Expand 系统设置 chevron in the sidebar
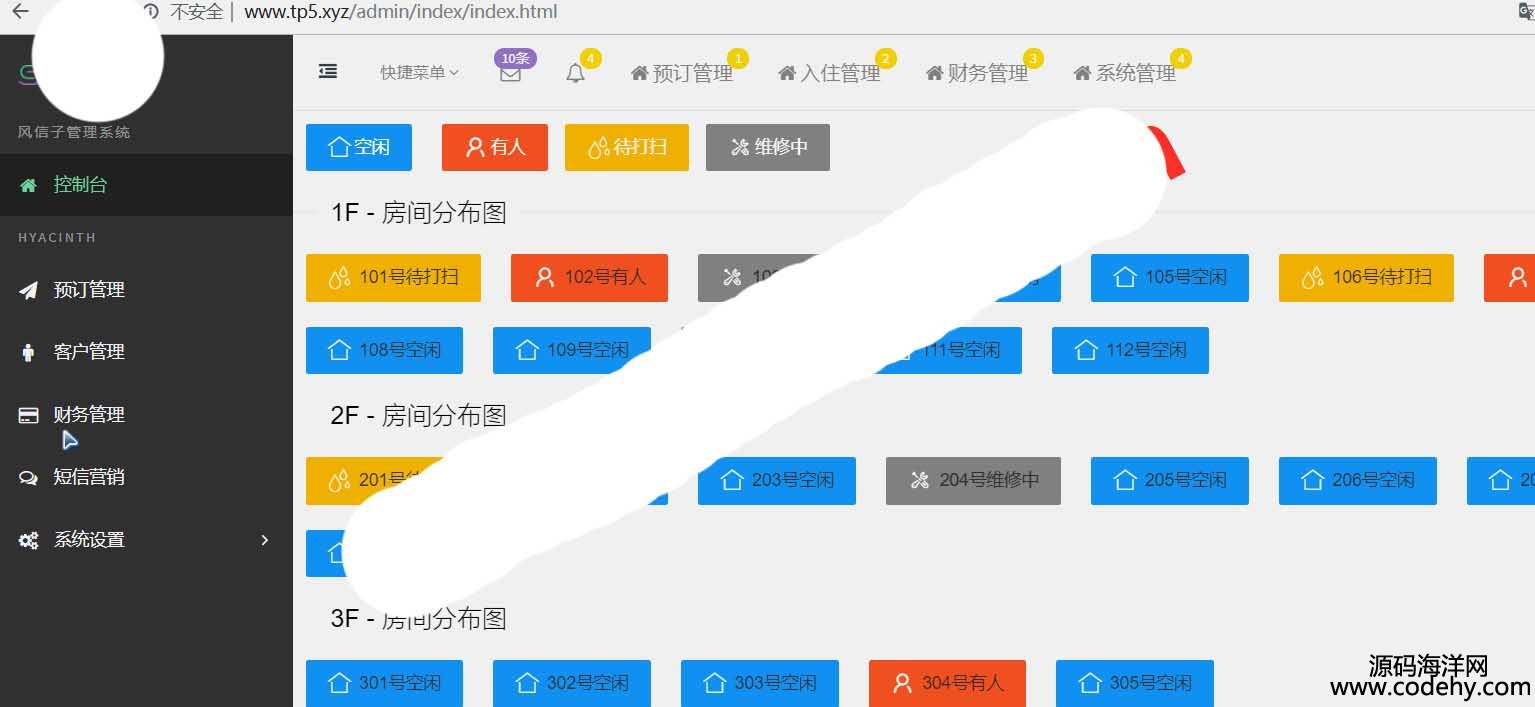This screenshot has width=1535, height=707. point(265,540)
